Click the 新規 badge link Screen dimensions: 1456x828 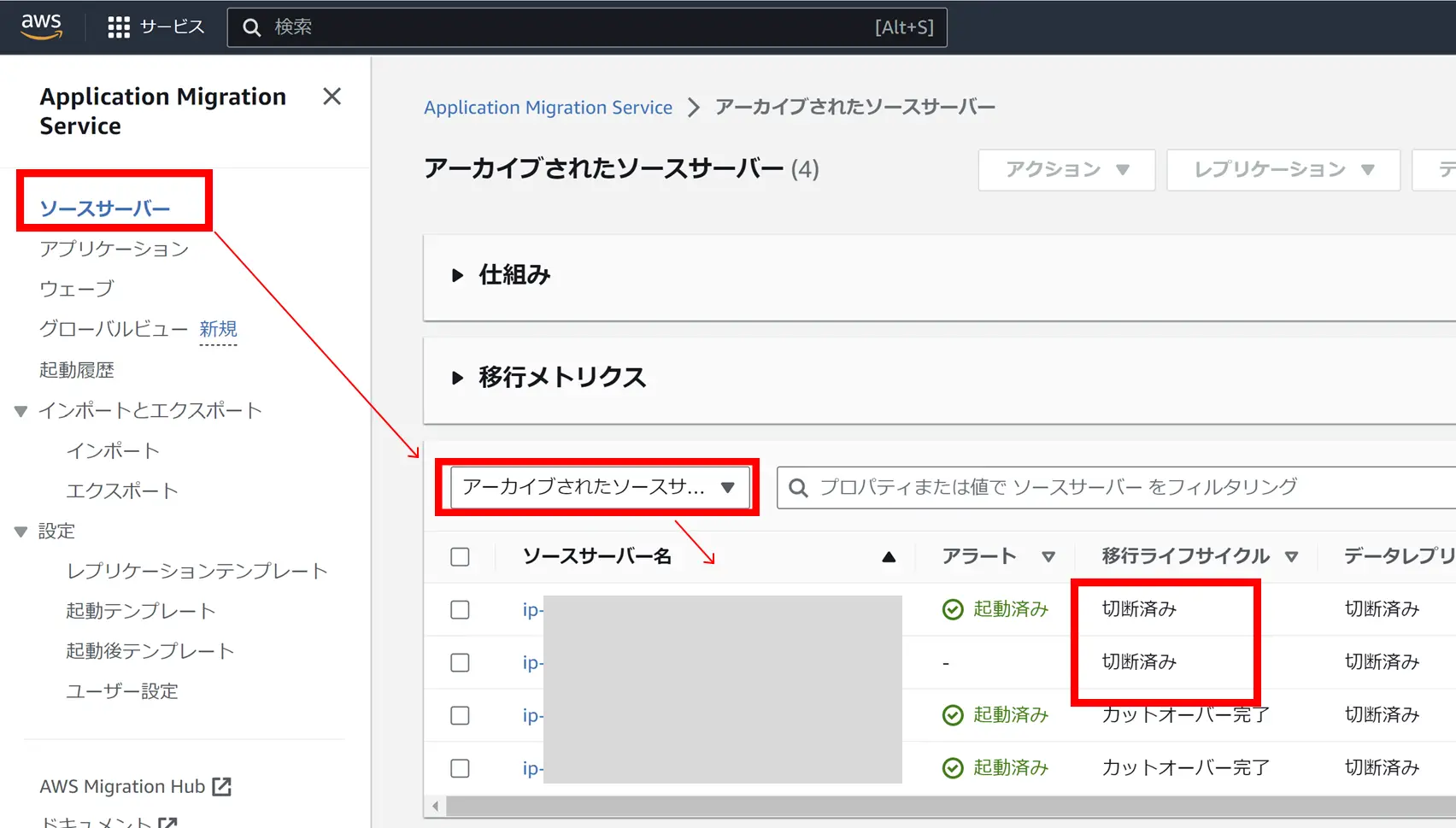(x=218, y=329)
